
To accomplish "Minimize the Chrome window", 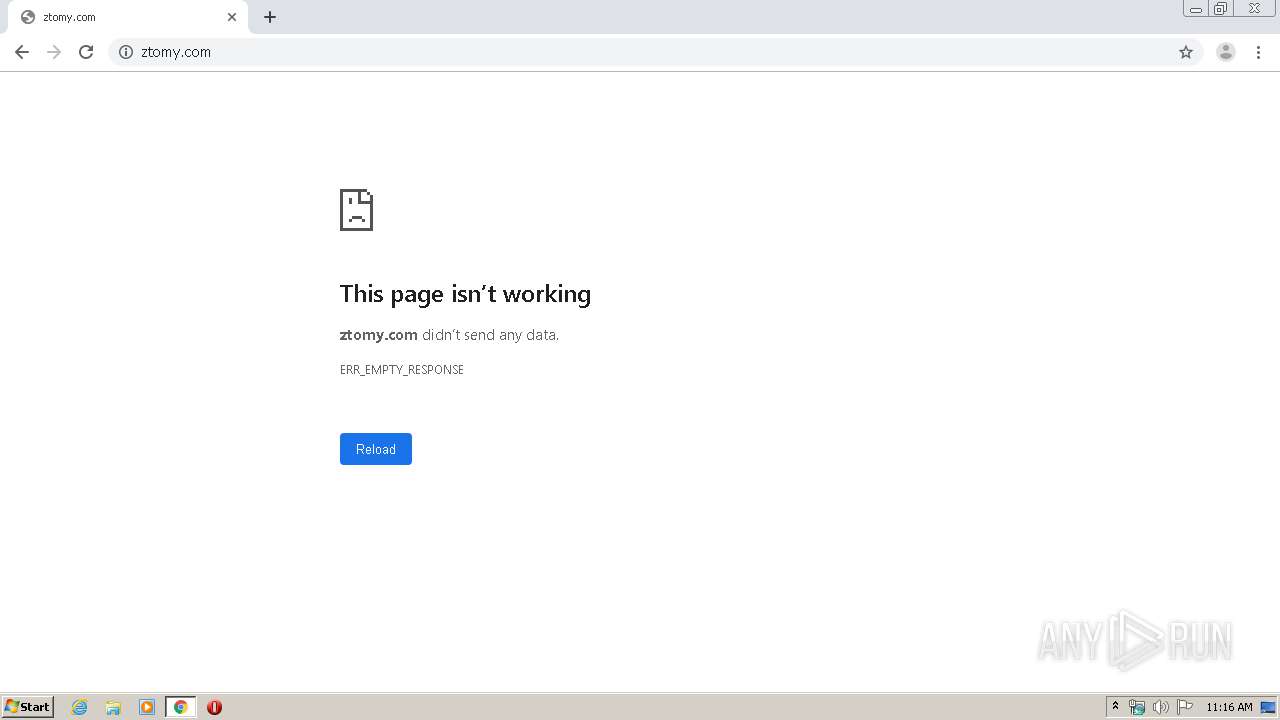I will tap(1196, 9).
